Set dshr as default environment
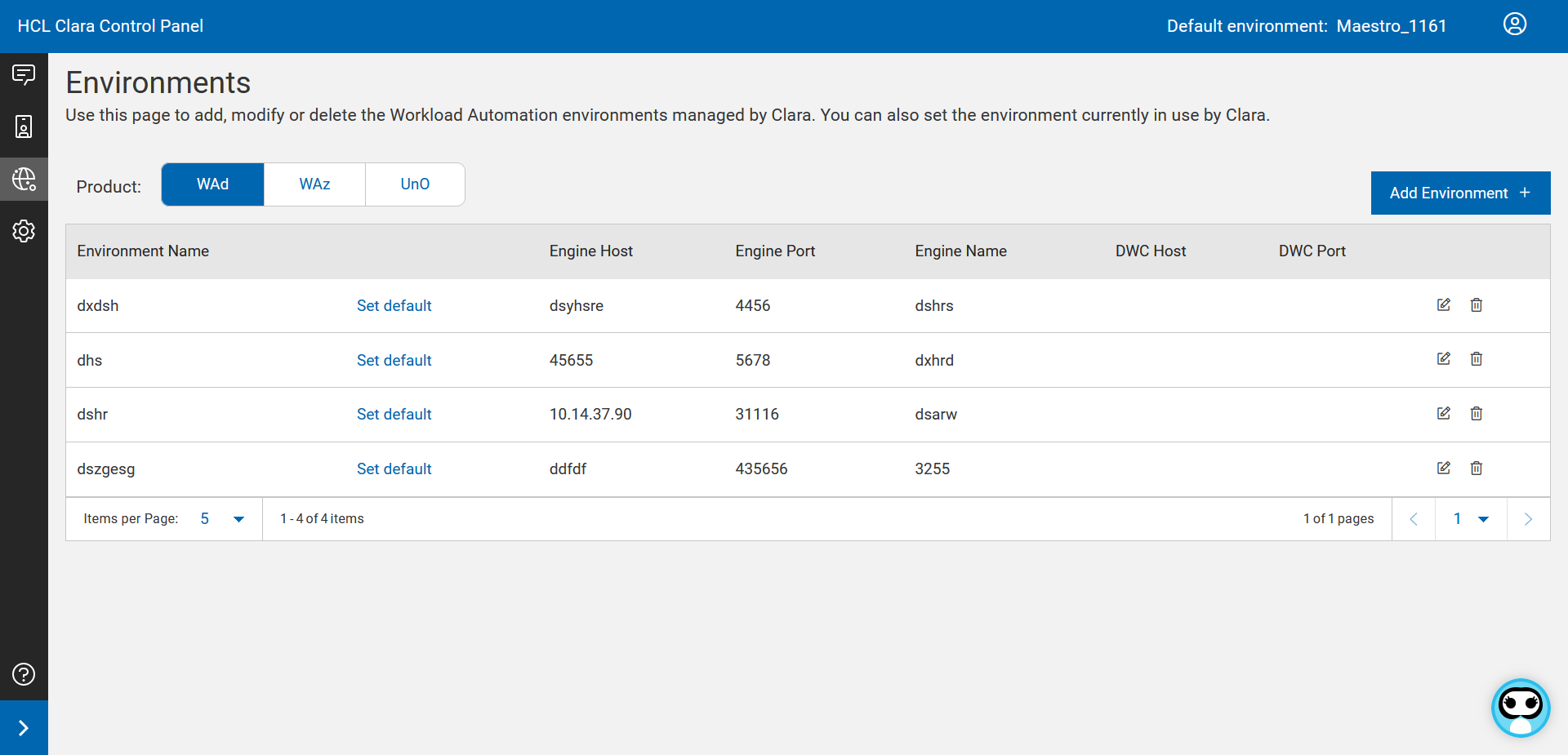 pyautogui.click(x=394, y=415)
